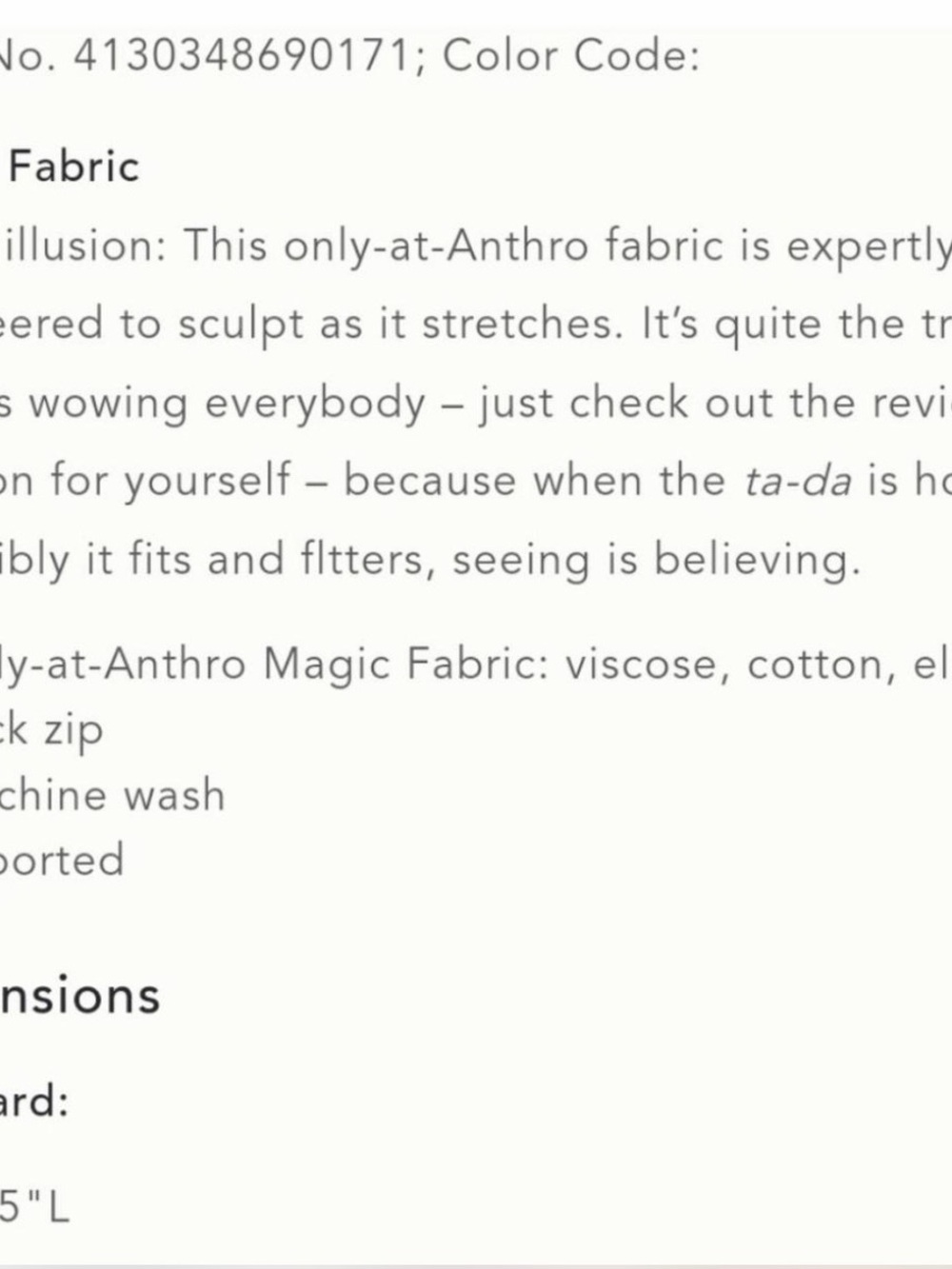
Task: Click the word everybody
Action: tap(315, 405)
